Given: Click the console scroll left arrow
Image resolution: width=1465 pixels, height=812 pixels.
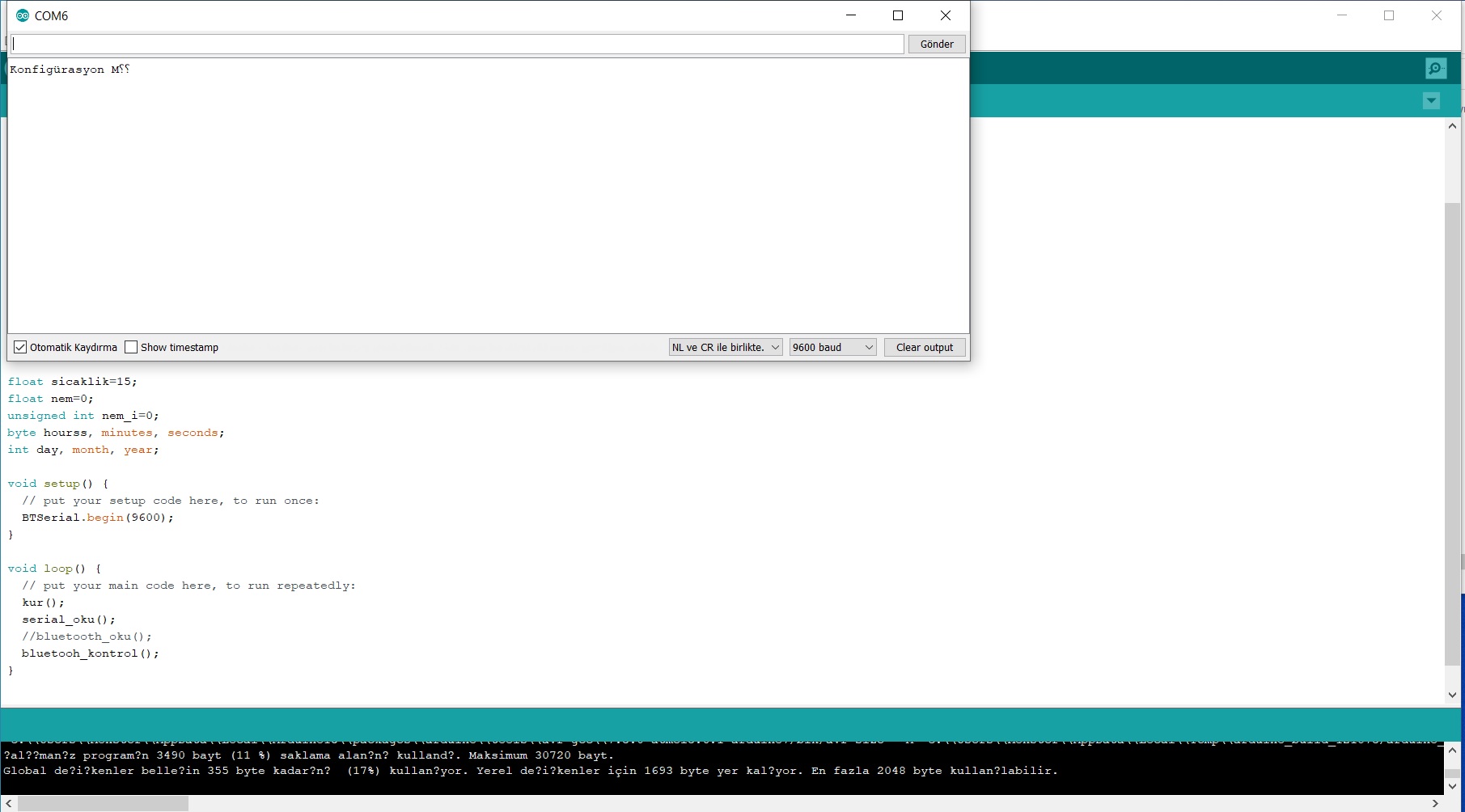Looking at the screenshot, I should (8, 803).
